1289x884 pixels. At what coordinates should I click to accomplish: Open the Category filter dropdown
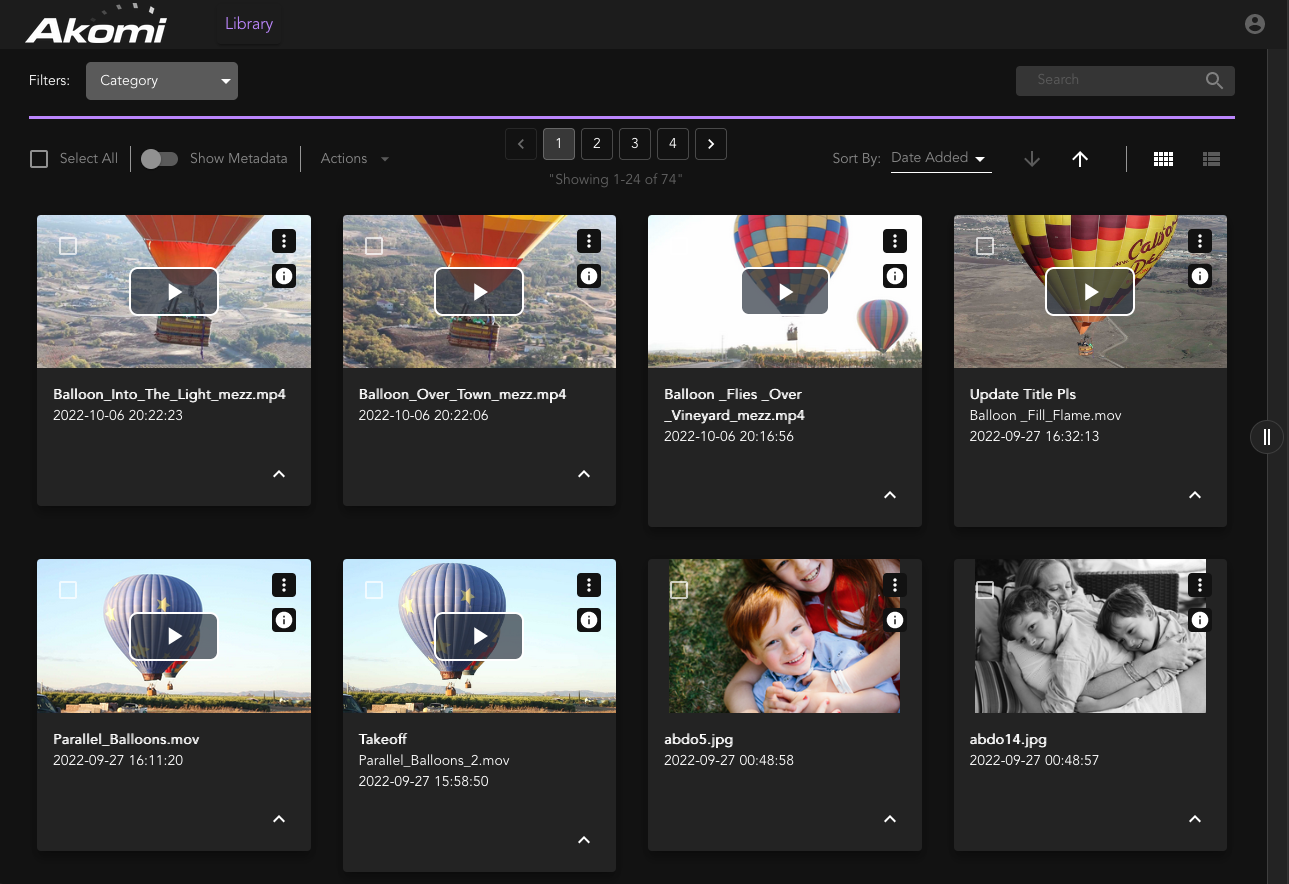point(162,81)
